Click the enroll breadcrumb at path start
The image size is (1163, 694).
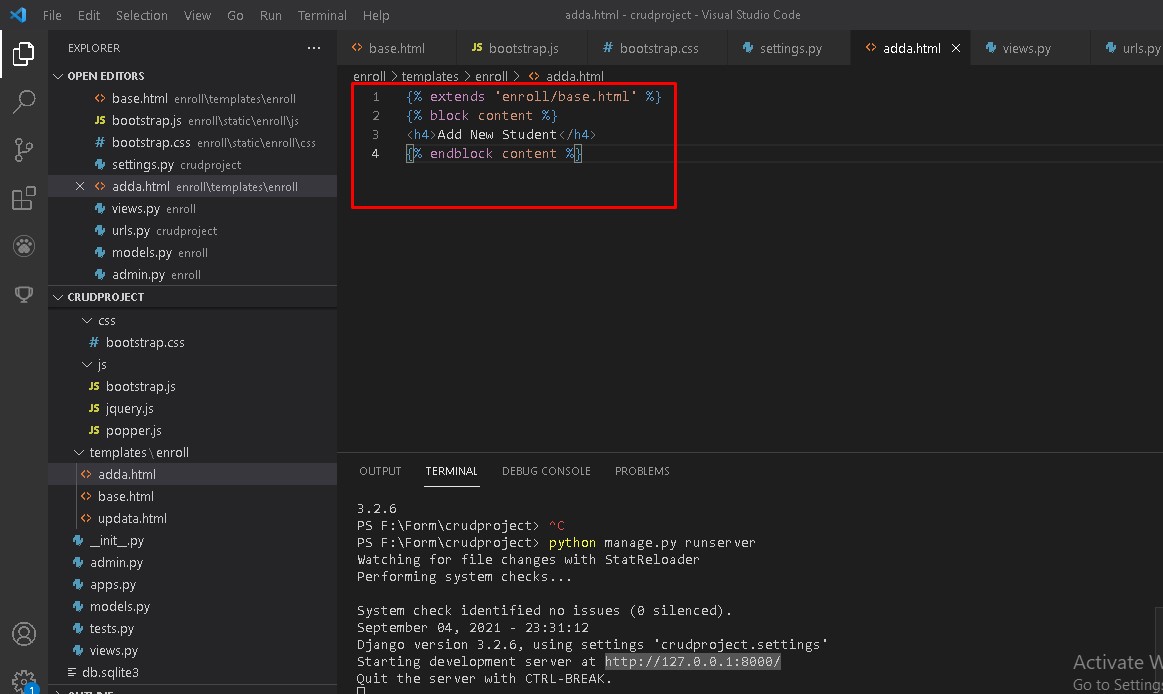click(x=369, y=76)
